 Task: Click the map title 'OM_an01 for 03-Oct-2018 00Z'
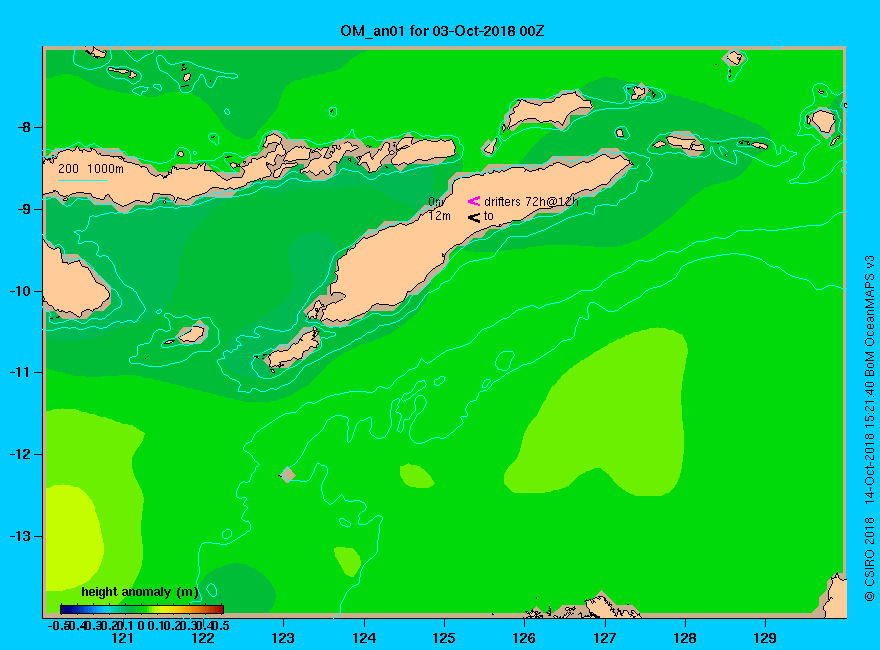[442, 31]
